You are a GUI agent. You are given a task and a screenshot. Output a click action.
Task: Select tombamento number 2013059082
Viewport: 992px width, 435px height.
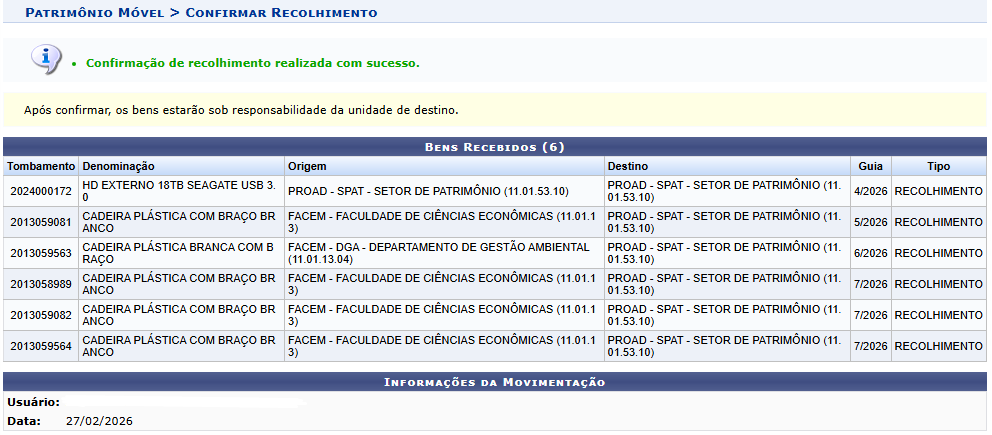(x=41, y=315)
